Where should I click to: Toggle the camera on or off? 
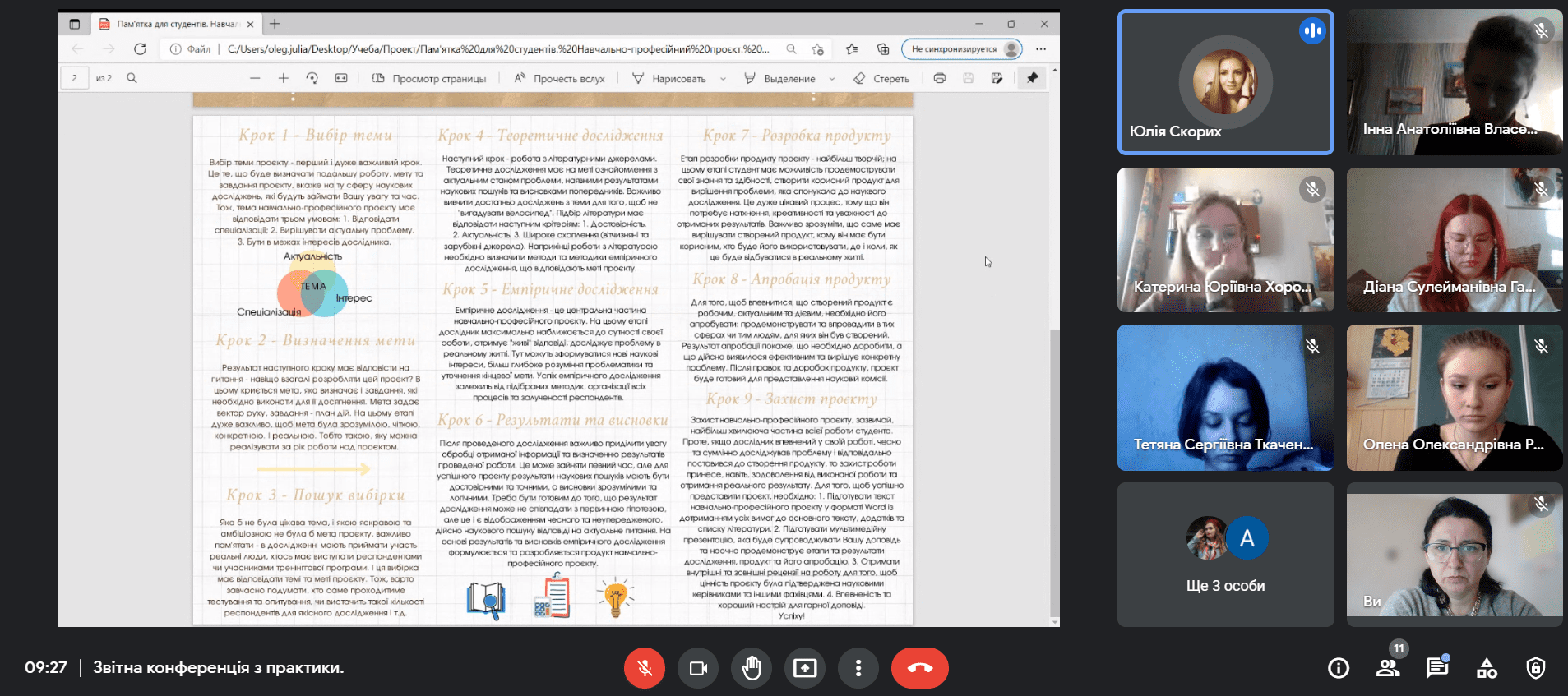(x=698, y=668)
